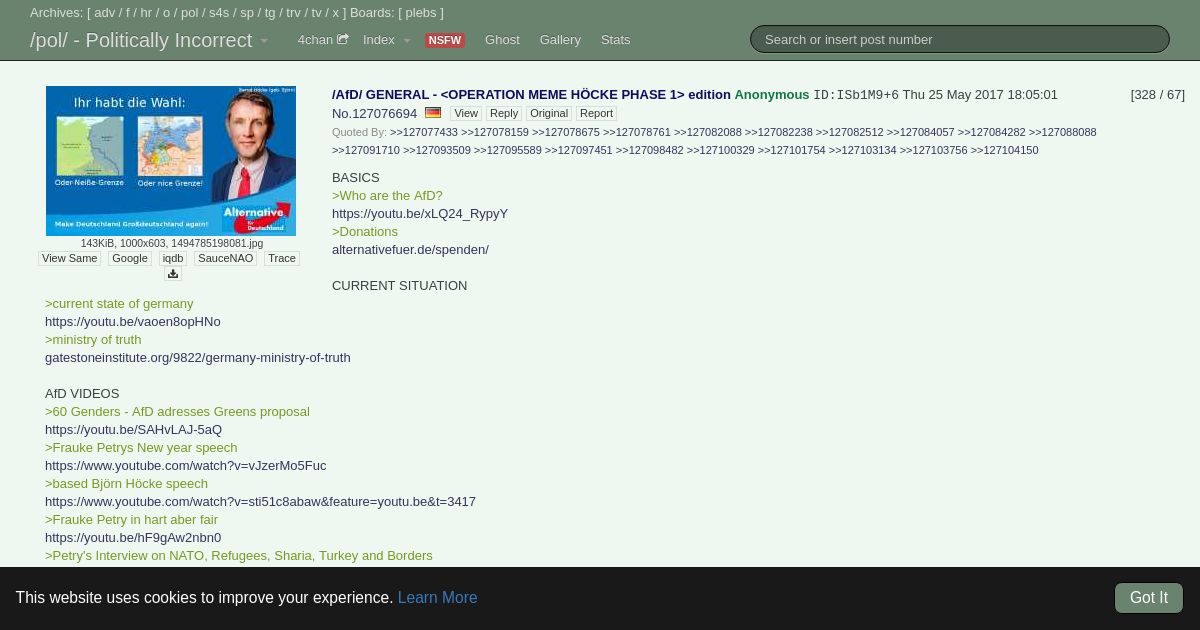
Task: Go to the s4s archive
Action: 219,13
